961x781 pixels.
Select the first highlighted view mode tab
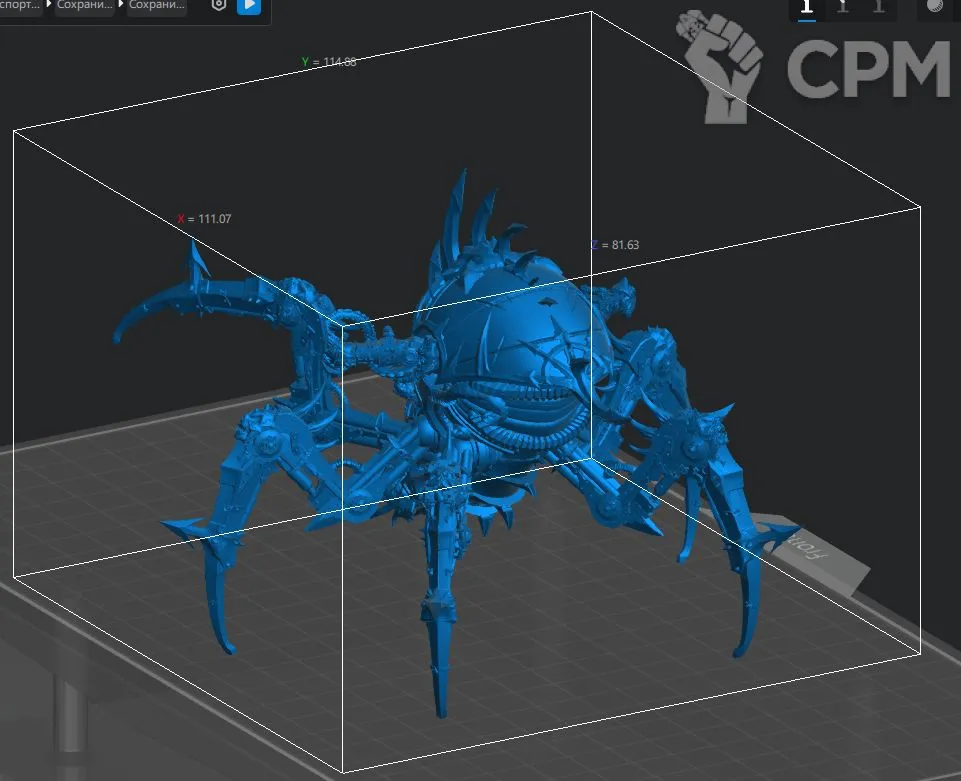[x=806, y=8]
